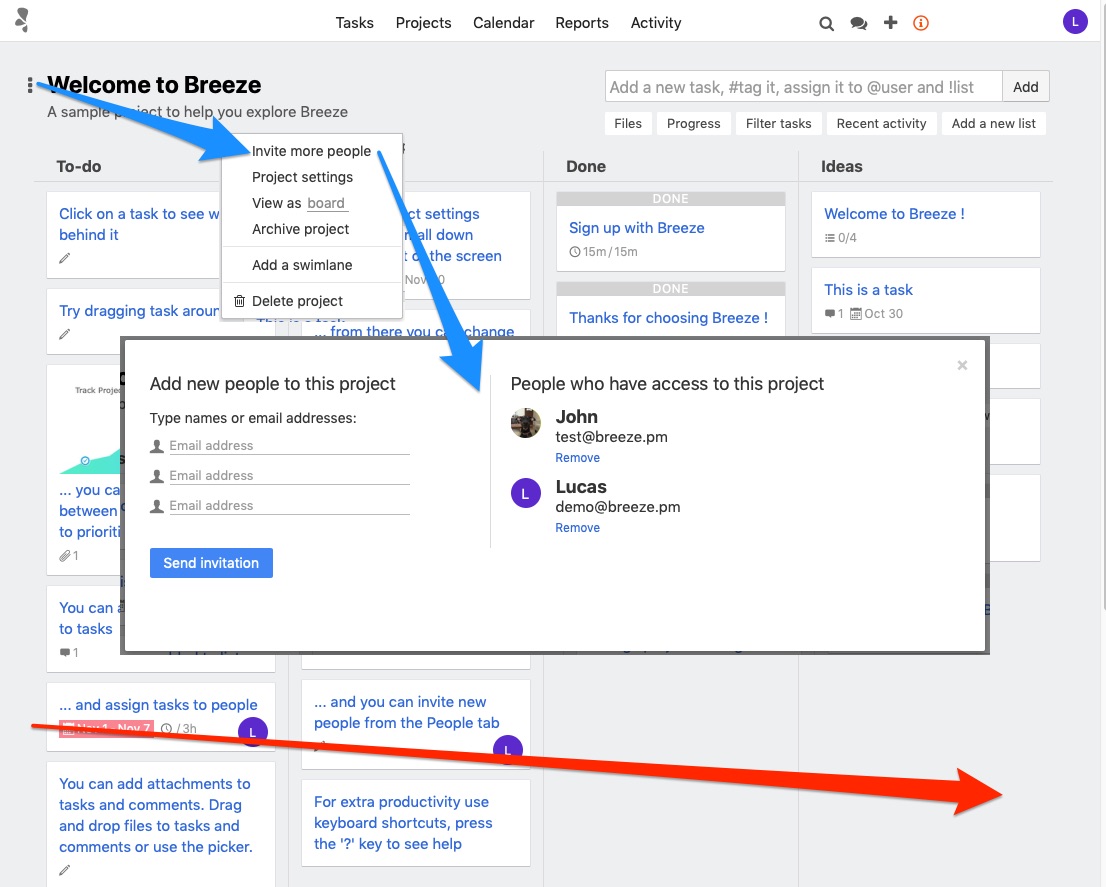Select Project settings menu entry

tap(303, 177)
